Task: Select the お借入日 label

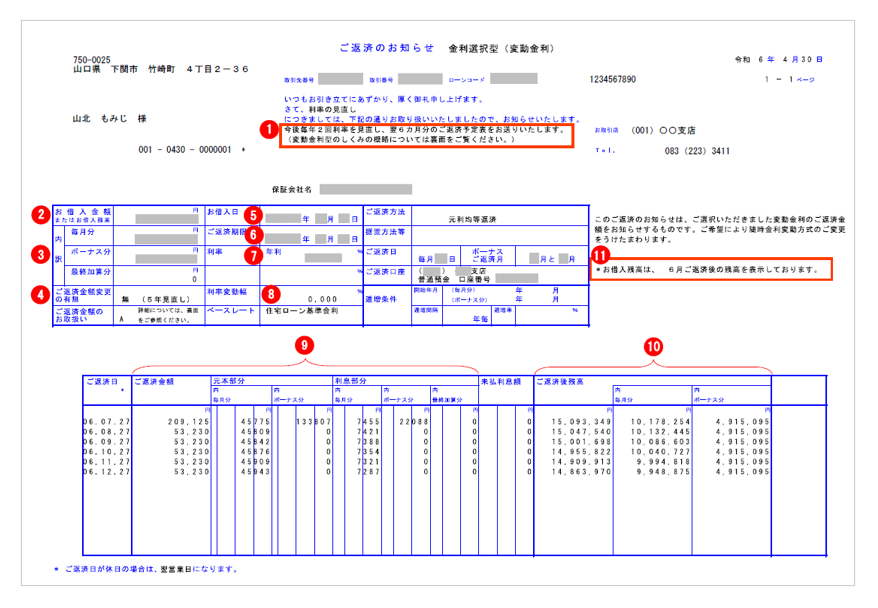Action: (x=223, y=212)
